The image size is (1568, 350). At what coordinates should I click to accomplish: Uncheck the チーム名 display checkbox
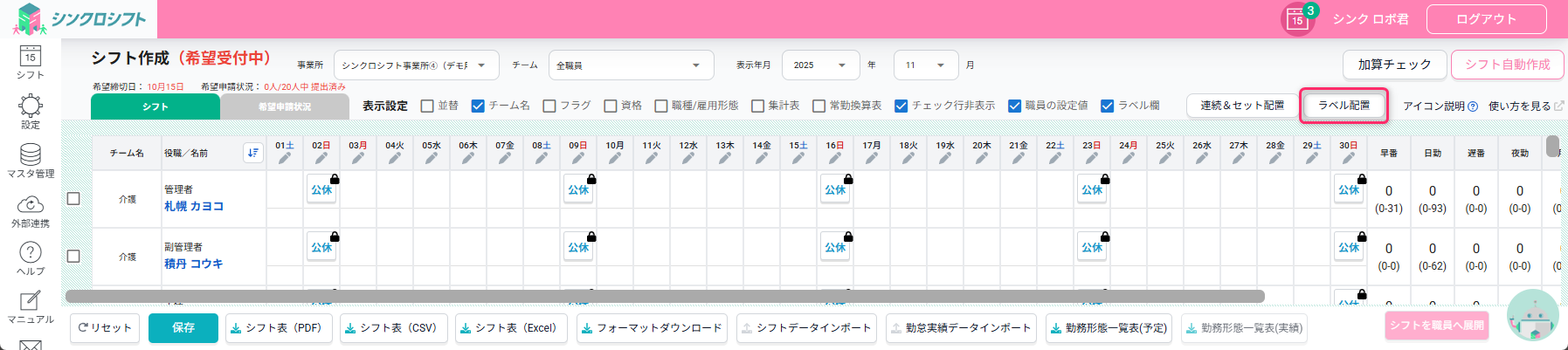(478, 106)
